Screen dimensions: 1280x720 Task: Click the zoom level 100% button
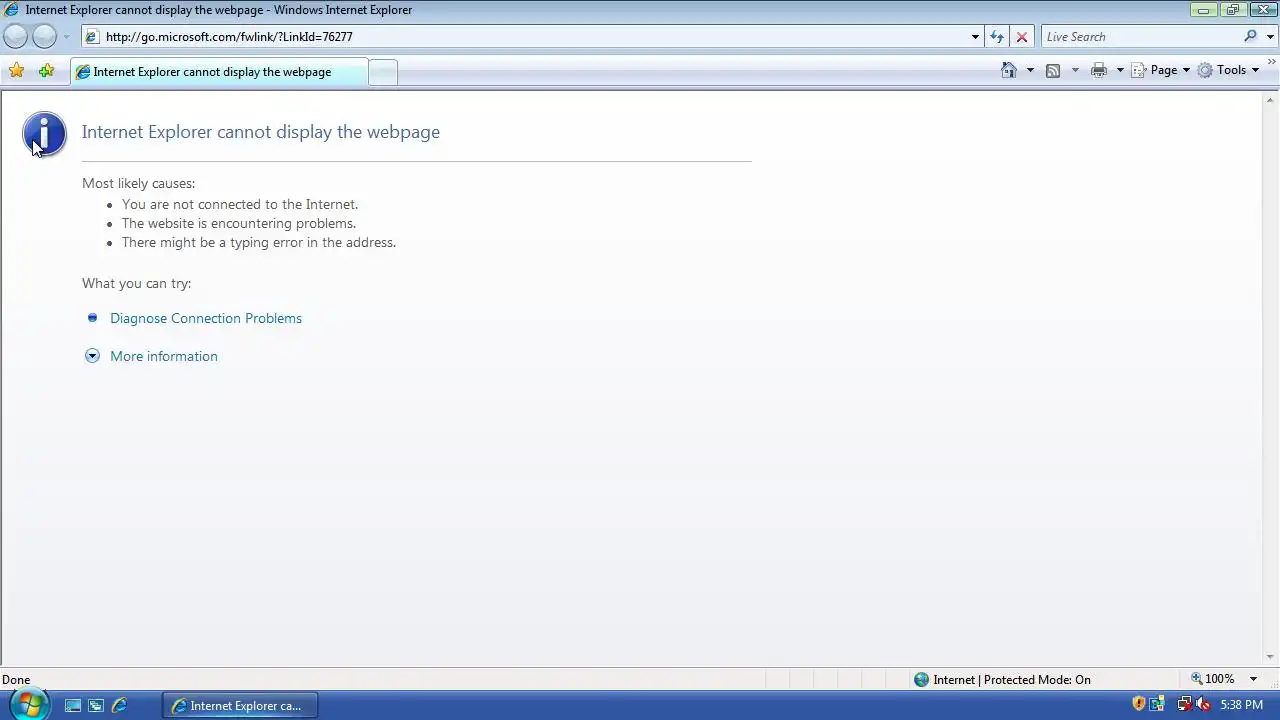pos(1212,679)
